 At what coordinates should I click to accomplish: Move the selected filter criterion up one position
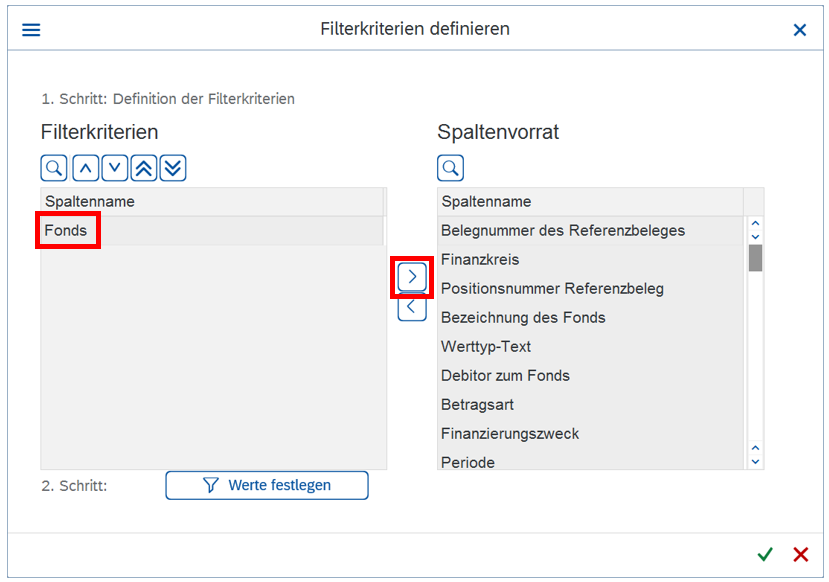coord(85,168)
